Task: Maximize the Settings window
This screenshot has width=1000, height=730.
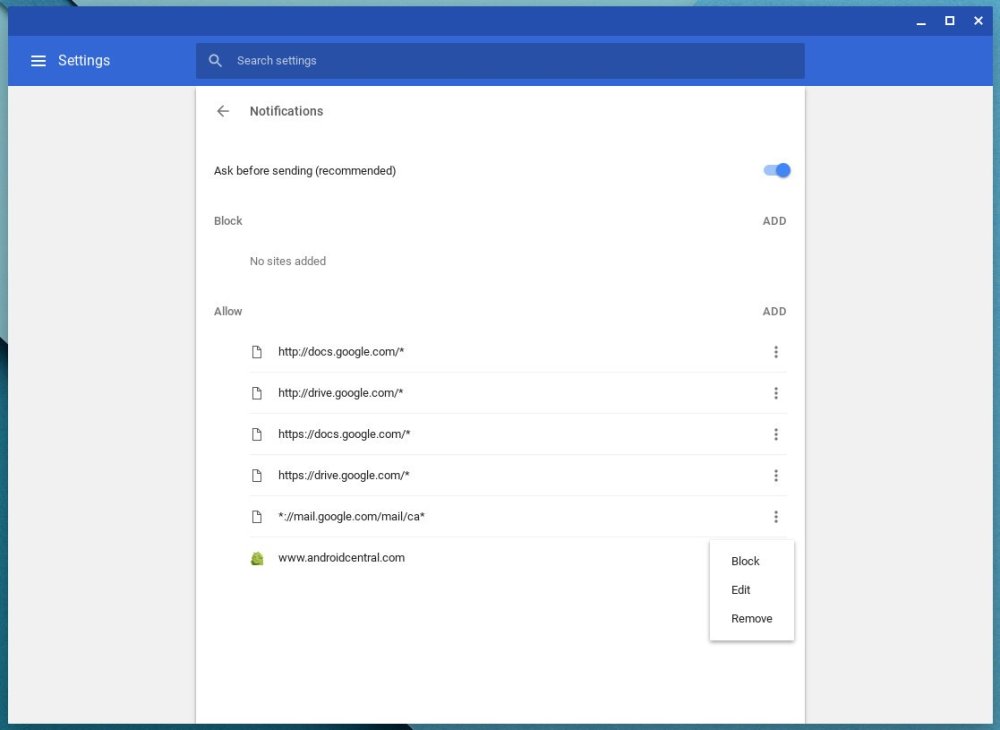Action: pos(950,21)
